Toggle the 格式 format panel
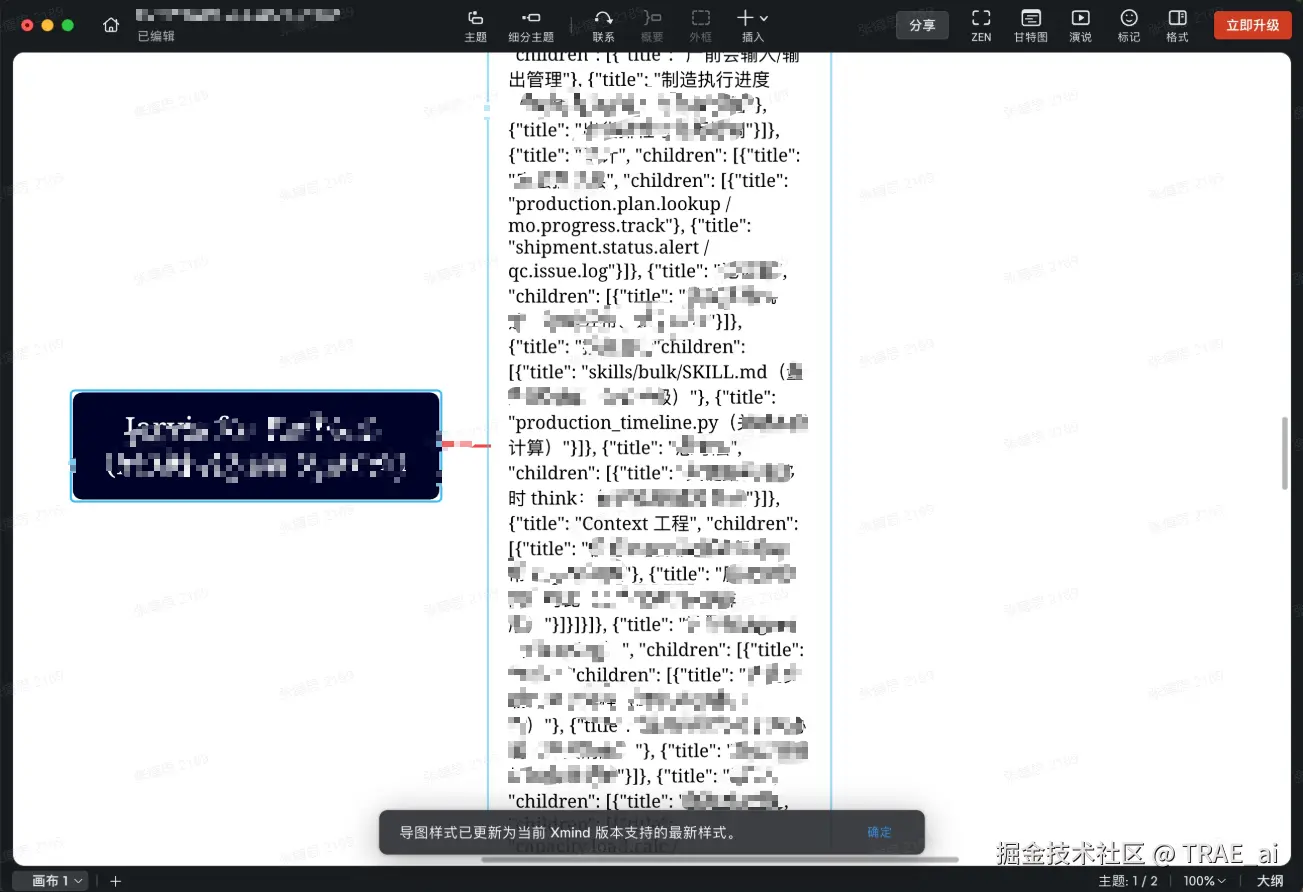This screenshot has width=1303, height=892. [x=1178, y=26]
